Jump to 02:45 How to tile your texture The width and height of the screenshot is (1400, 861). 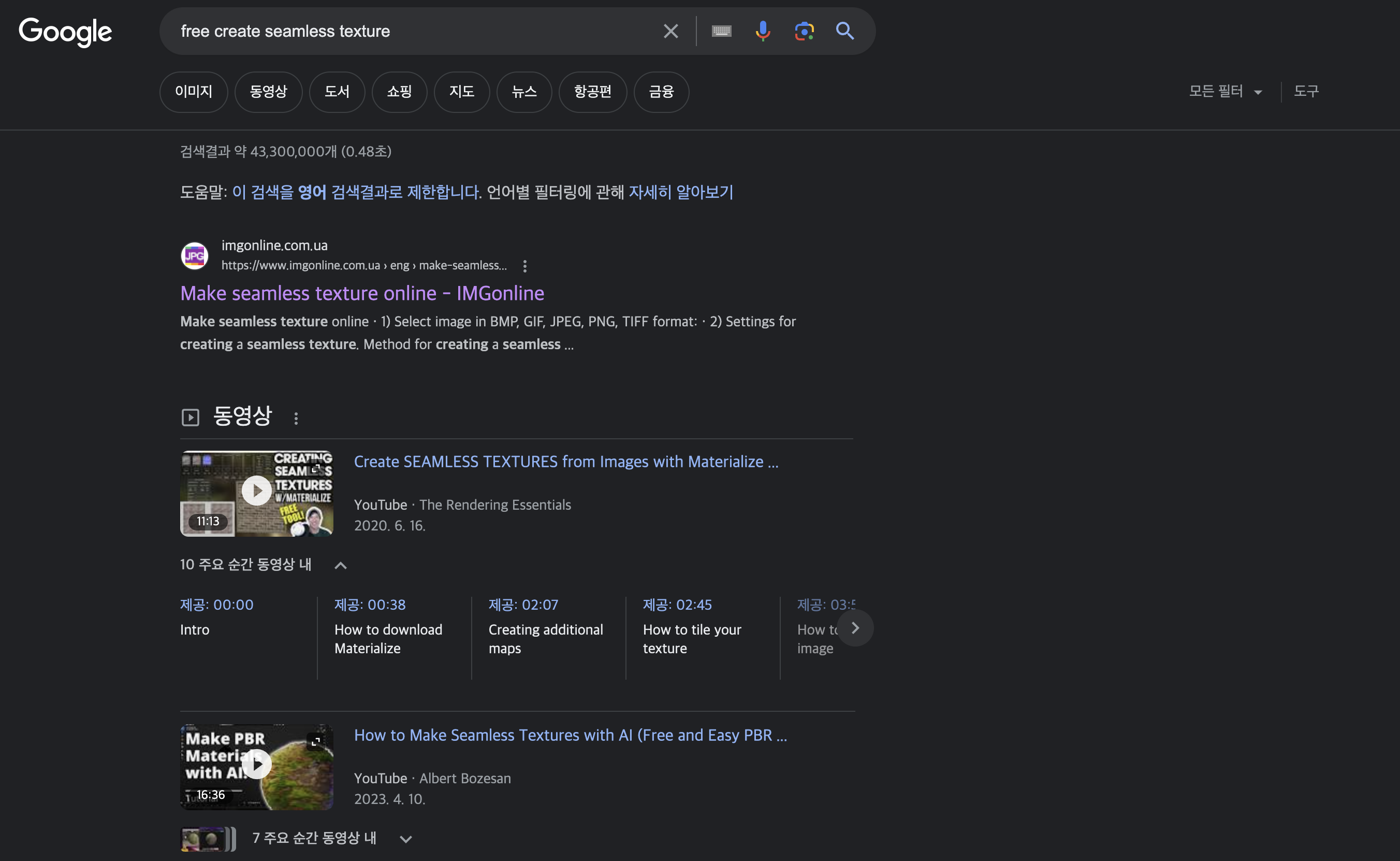[677, 605]
